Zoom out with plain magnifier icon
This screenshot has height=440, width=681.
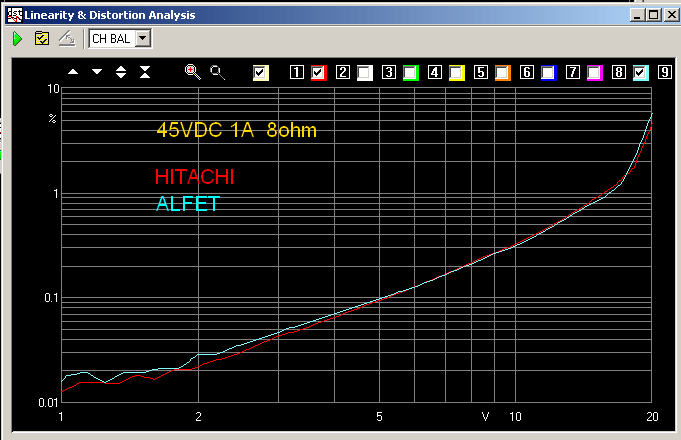tap(217, 72)
